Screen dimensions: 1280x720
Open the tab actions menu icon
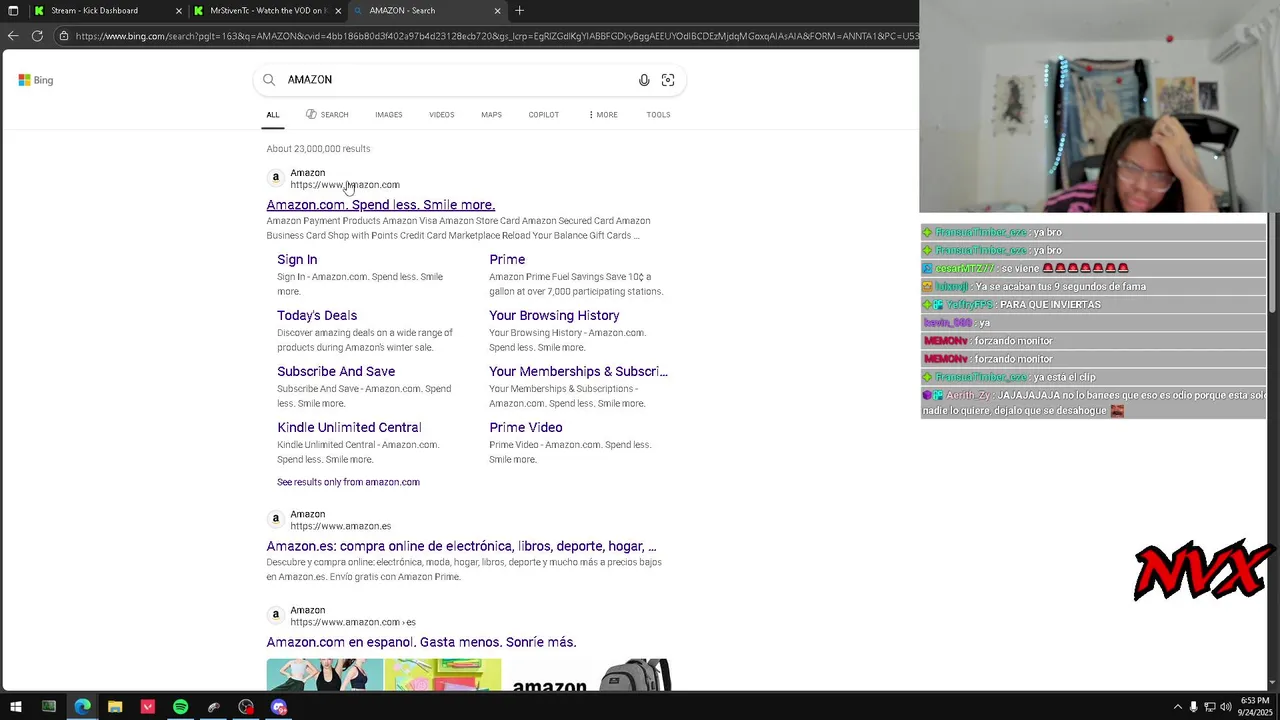(13, 11)
